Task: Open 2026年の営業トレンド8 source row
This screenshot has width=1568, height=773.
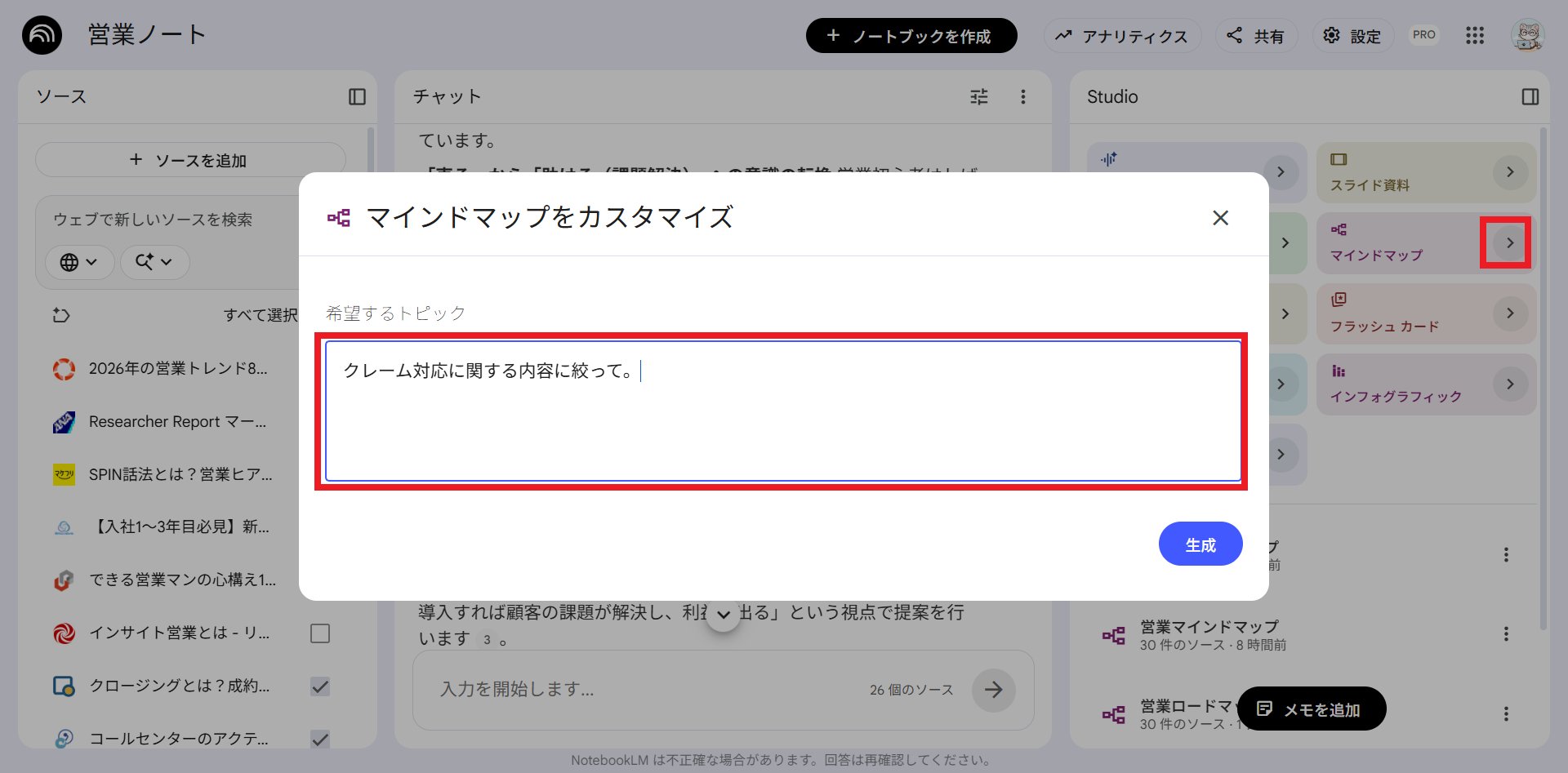Action: pyautogui.click(x=178, y=369)
